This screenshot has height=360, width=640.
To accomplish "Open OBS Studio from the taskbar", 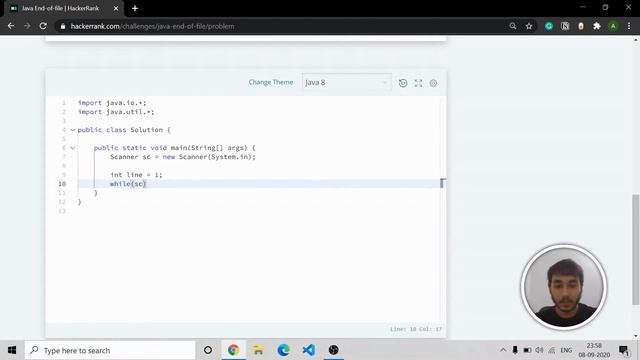I will tap(333, 350).
